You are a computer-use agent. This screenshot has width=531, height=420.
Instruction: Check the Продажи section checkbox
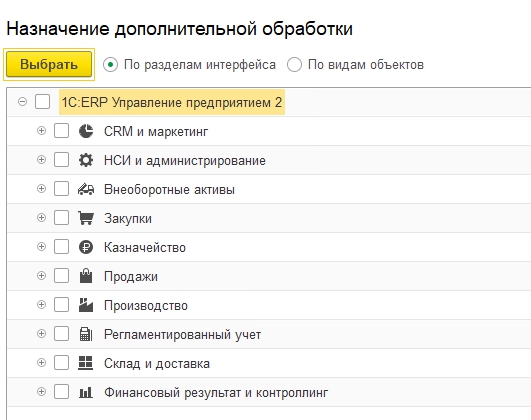click(x=61, y=275)
